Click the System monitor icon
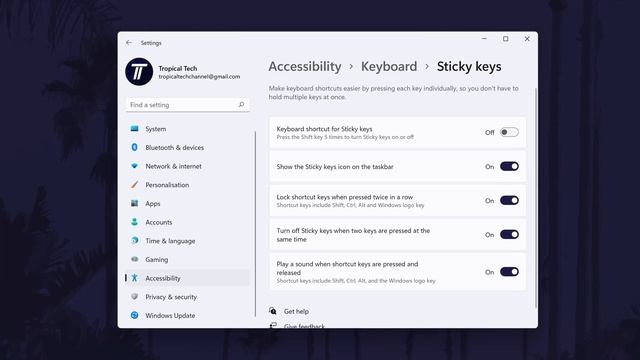The height and width of the screenshot is (360, 640). (134, 129)
